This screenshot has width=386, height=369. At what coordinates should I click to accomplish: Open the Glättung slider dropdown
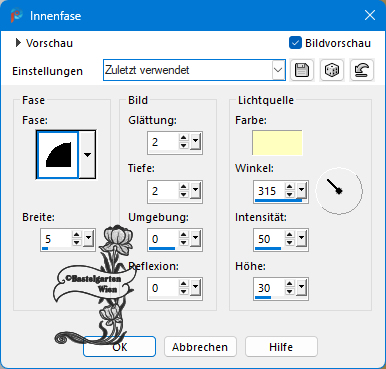click(x=195, y=141)
